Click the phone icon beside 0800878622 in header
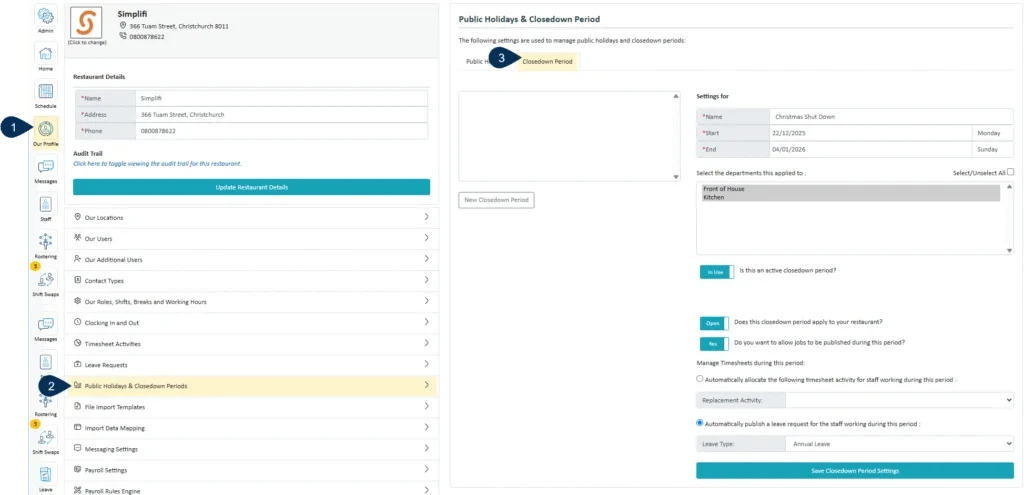Viewport: 1024px width, 495px height. pos(122,37)
